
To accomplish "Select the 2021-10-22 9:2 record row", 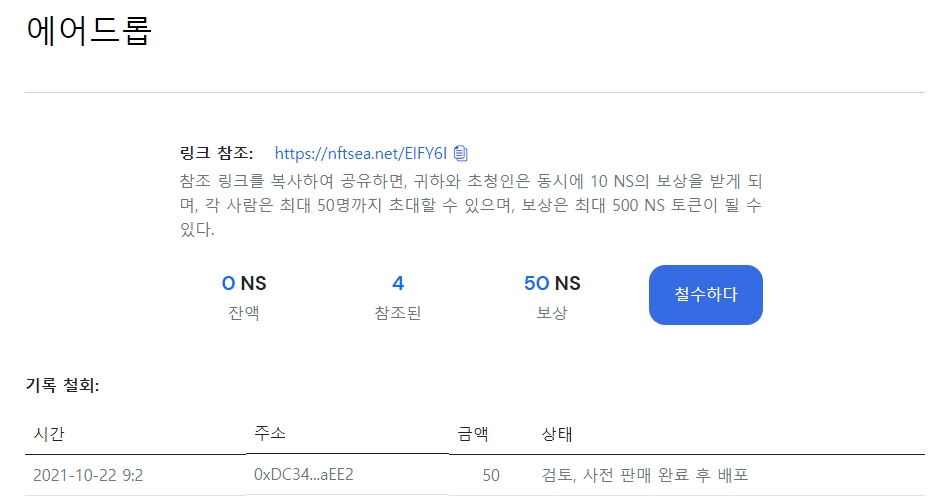I will pyautogui.click(x=475, y=475).
